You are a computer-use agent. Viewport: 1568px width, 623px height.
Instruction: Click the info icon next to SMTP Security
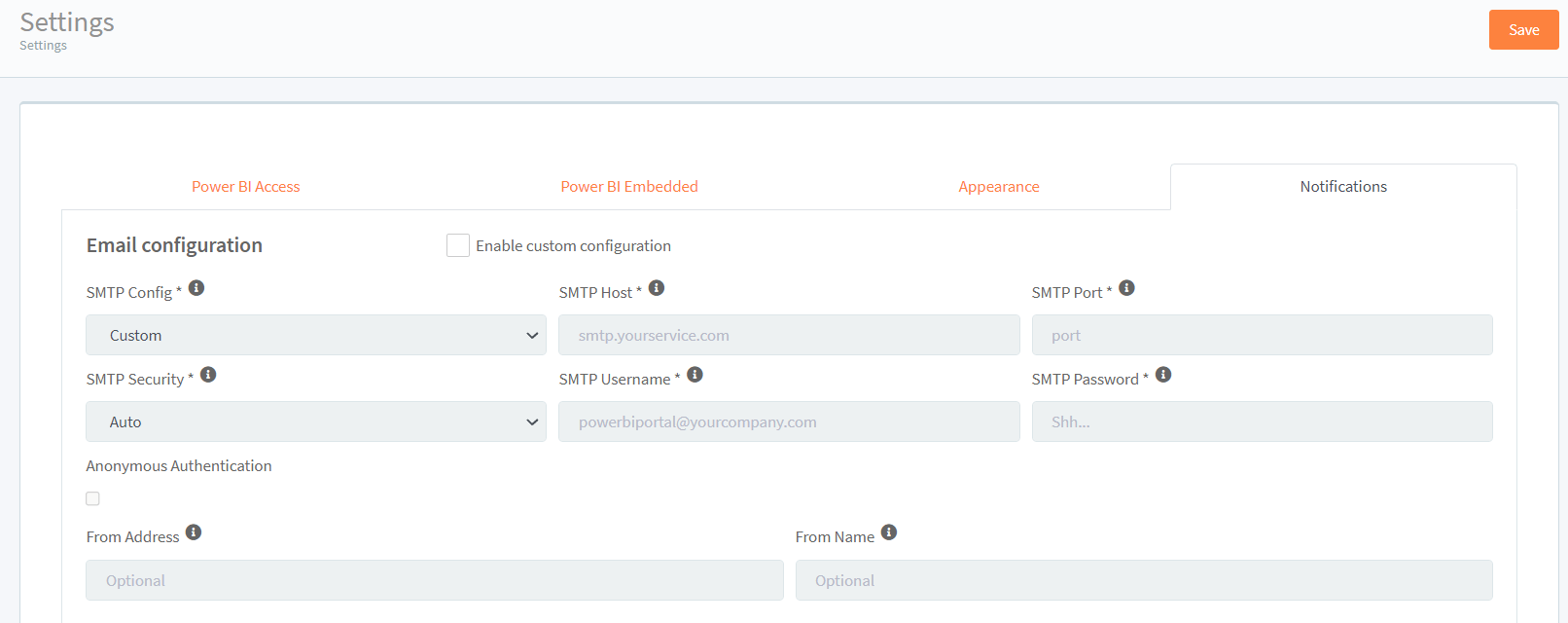click(x=208, y=375)
